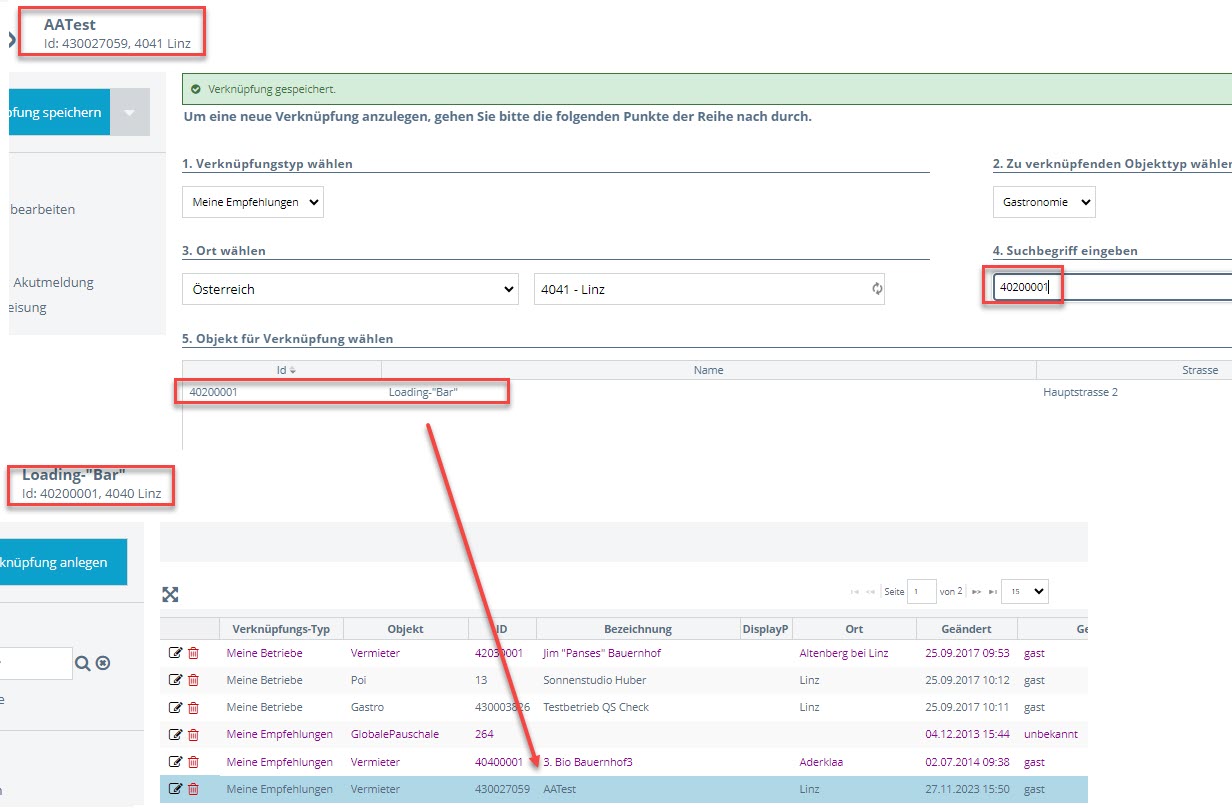Viewport: 1232px width, 808px height.
Task: Edit the Jim "Panses" Bauernhof link row
Action: pos(176,653)
